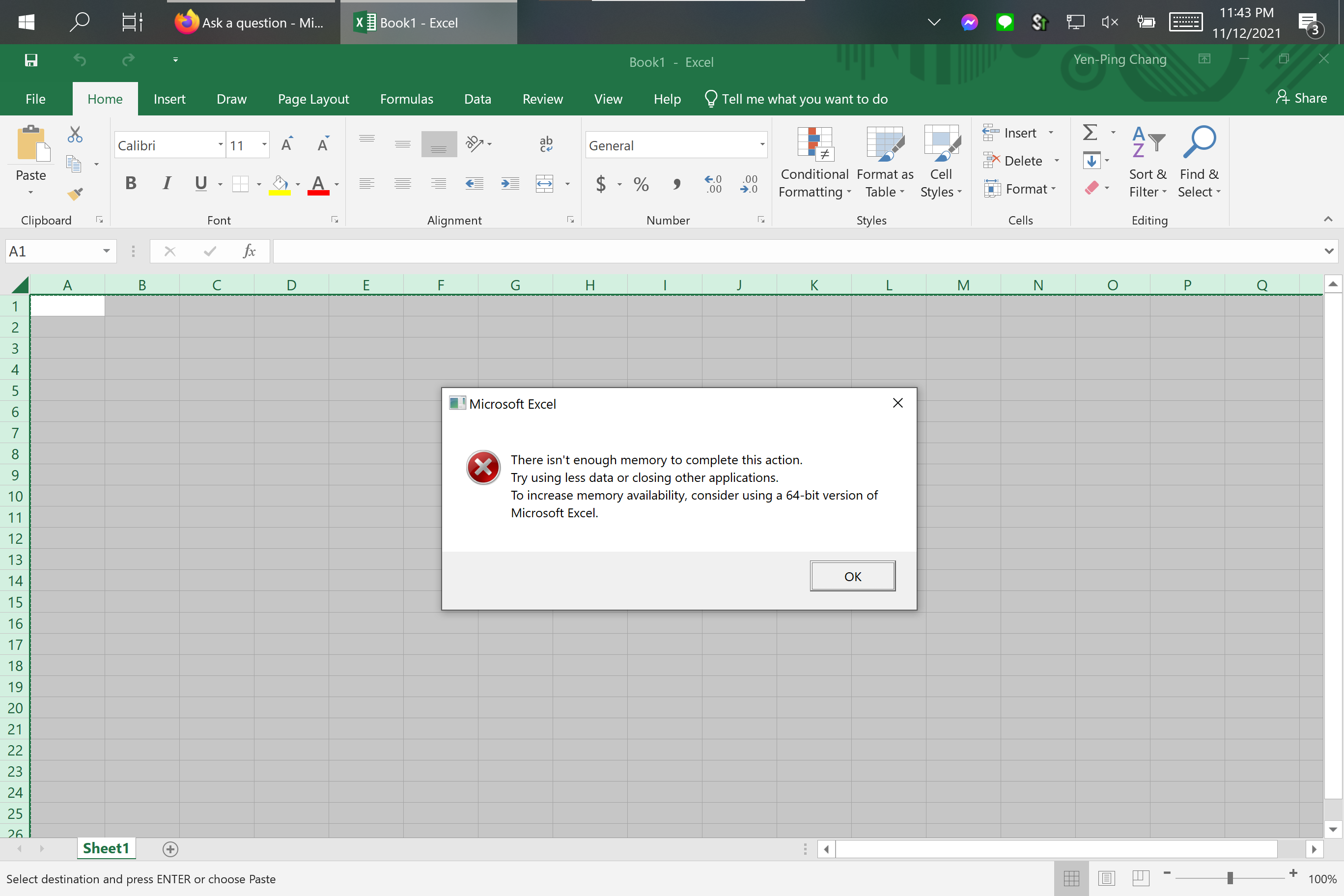The height and width of the screenshot is (896, 1344).
Task: Click the Cut scissors icon
Action: pyautogui.click(x=75, y=135)
